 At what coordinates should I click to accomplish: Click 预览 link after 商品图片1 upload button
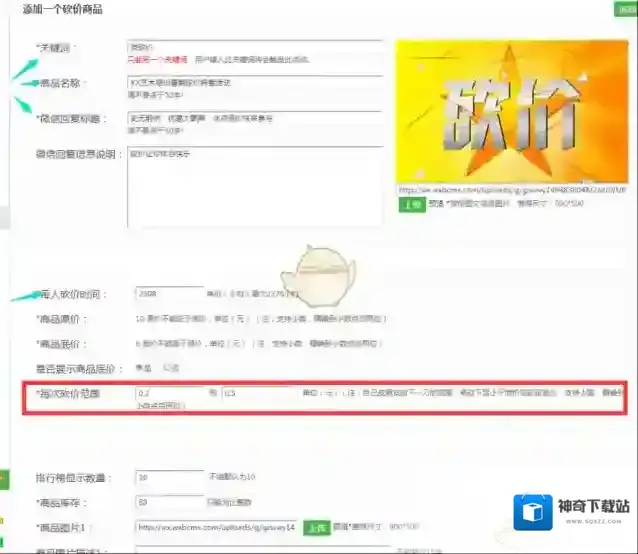coord(339,526)
